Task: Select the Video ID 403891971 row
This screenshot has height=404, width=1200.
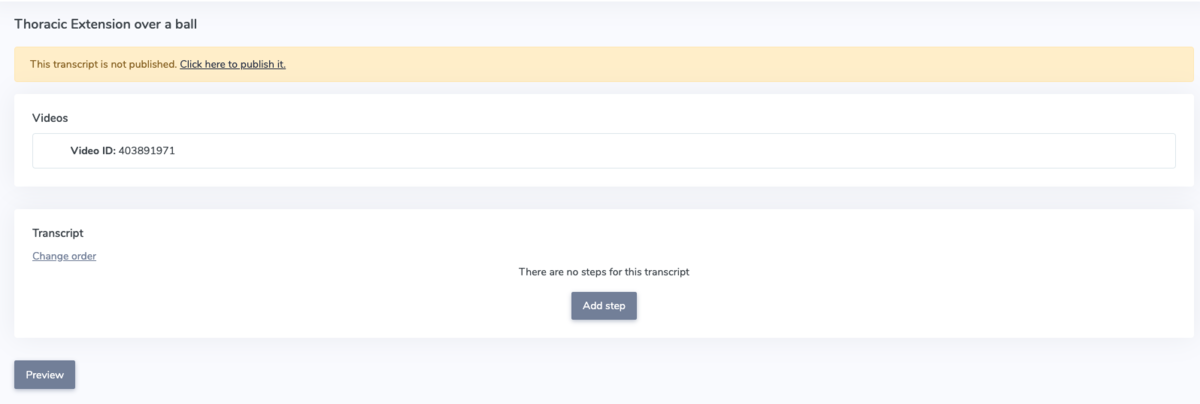Action: [x=604, y=151]
